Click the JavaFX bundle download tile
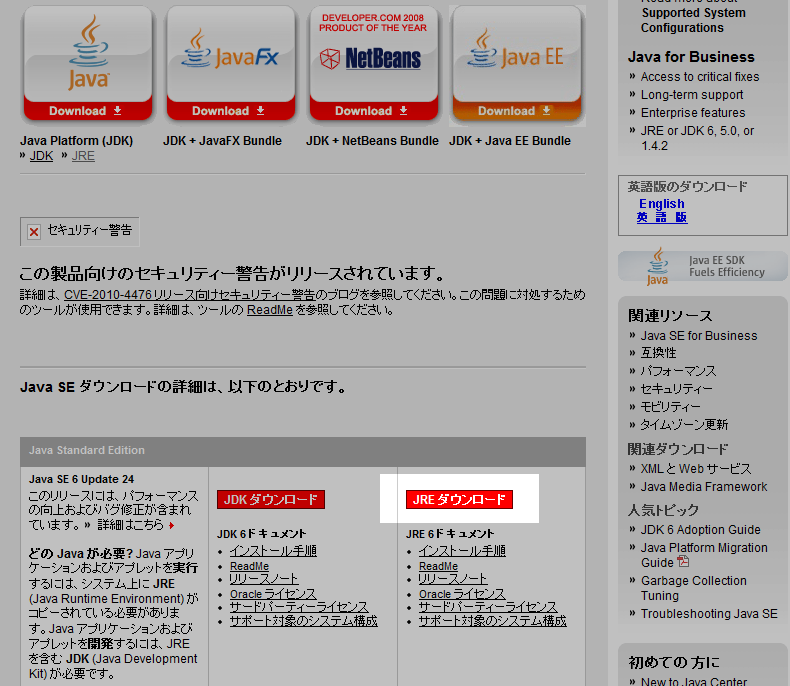This screenshot has width=790, height=686. click(231, 63)
